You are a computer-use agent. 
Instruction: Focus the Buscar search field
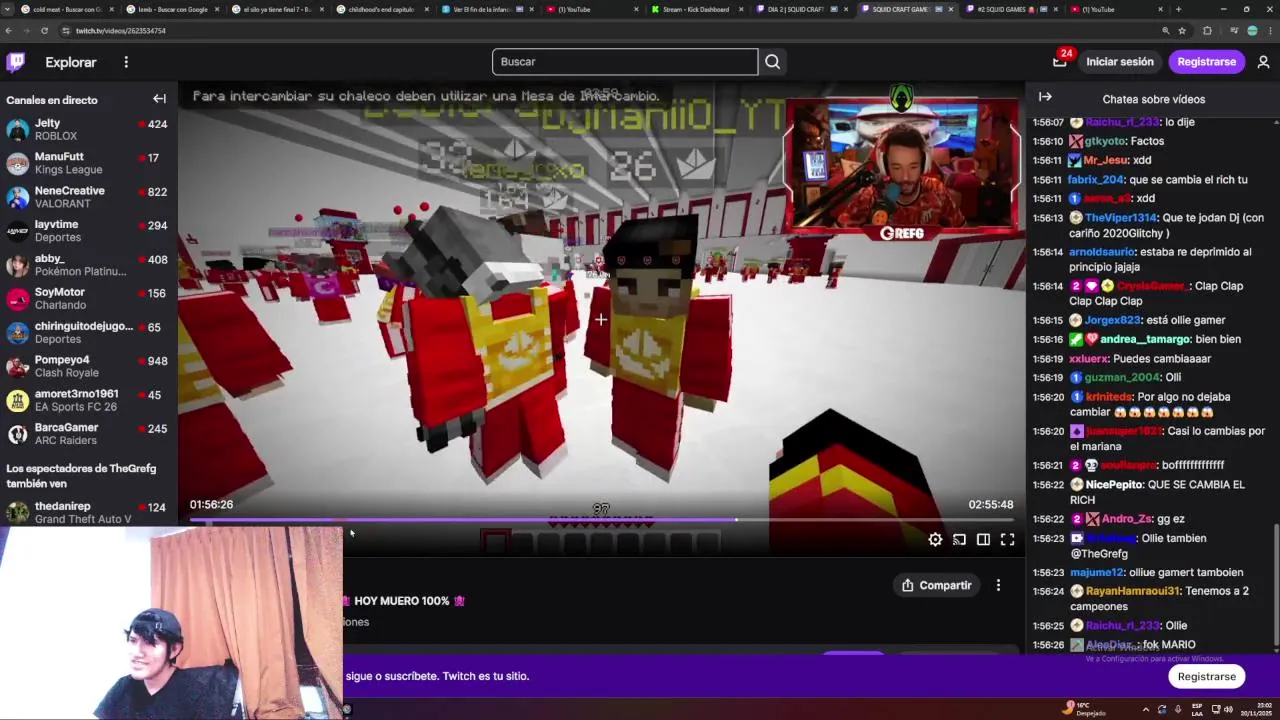click(625, 62)
